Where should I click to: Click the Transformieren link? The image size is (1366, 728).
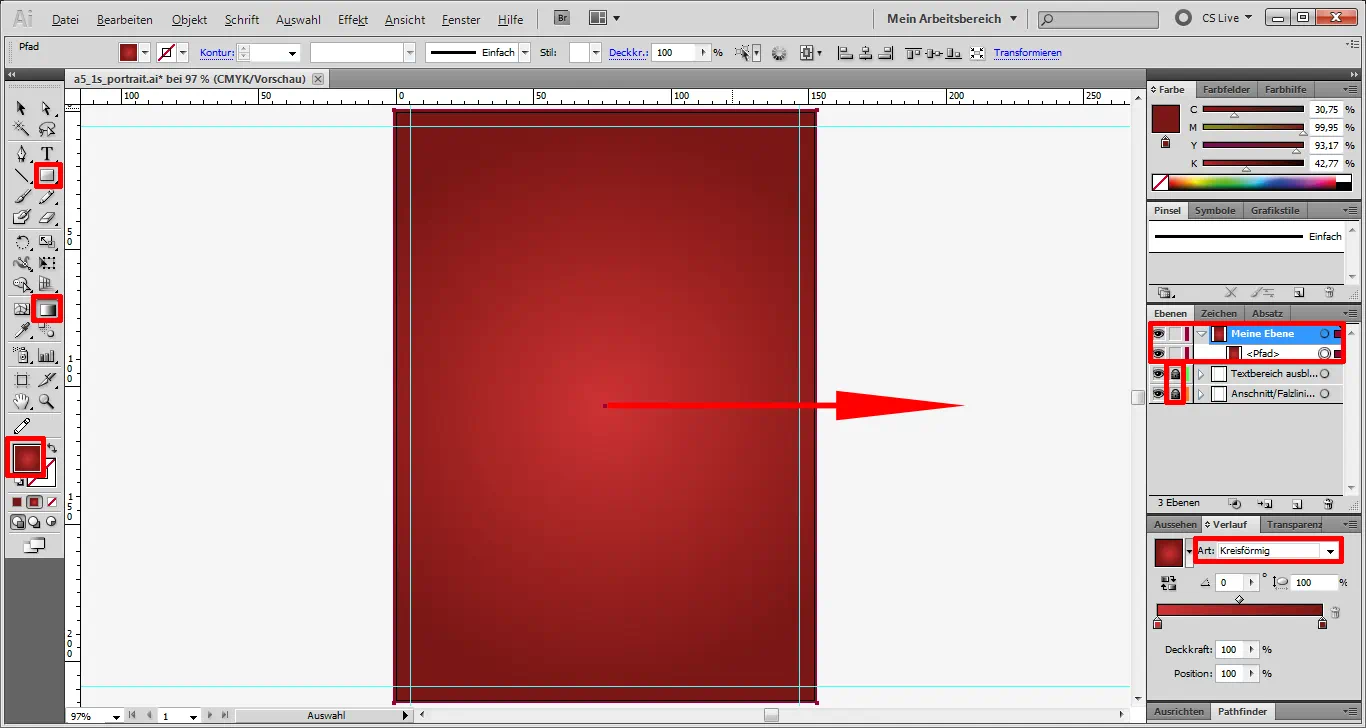1027,52
